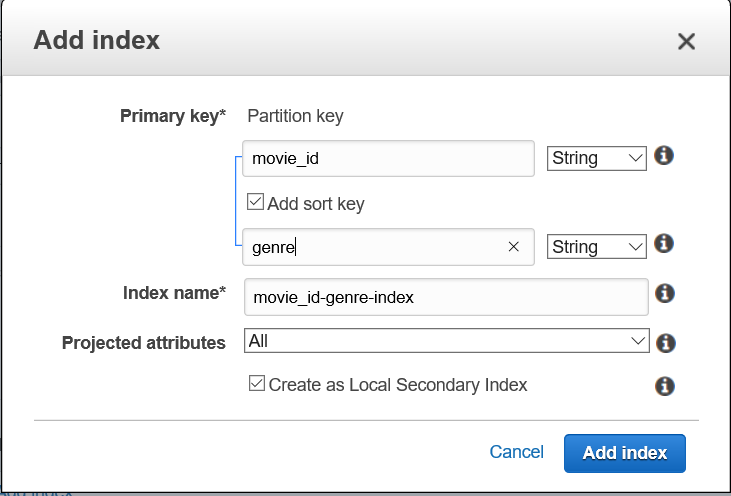Focus the movie_id partition key field
731x496 pixels.
point(390,158)
